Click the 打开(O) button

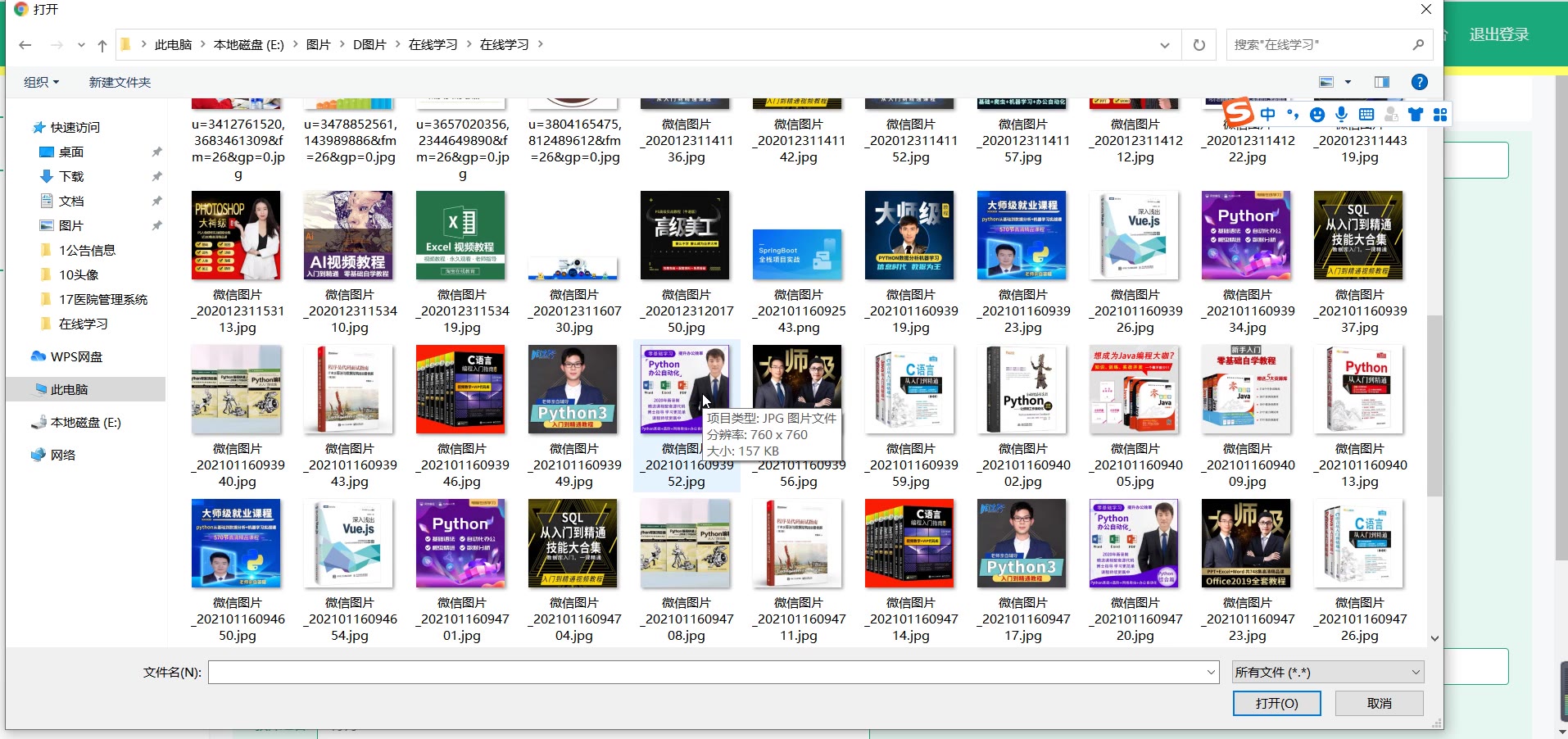pos(1276,703)
